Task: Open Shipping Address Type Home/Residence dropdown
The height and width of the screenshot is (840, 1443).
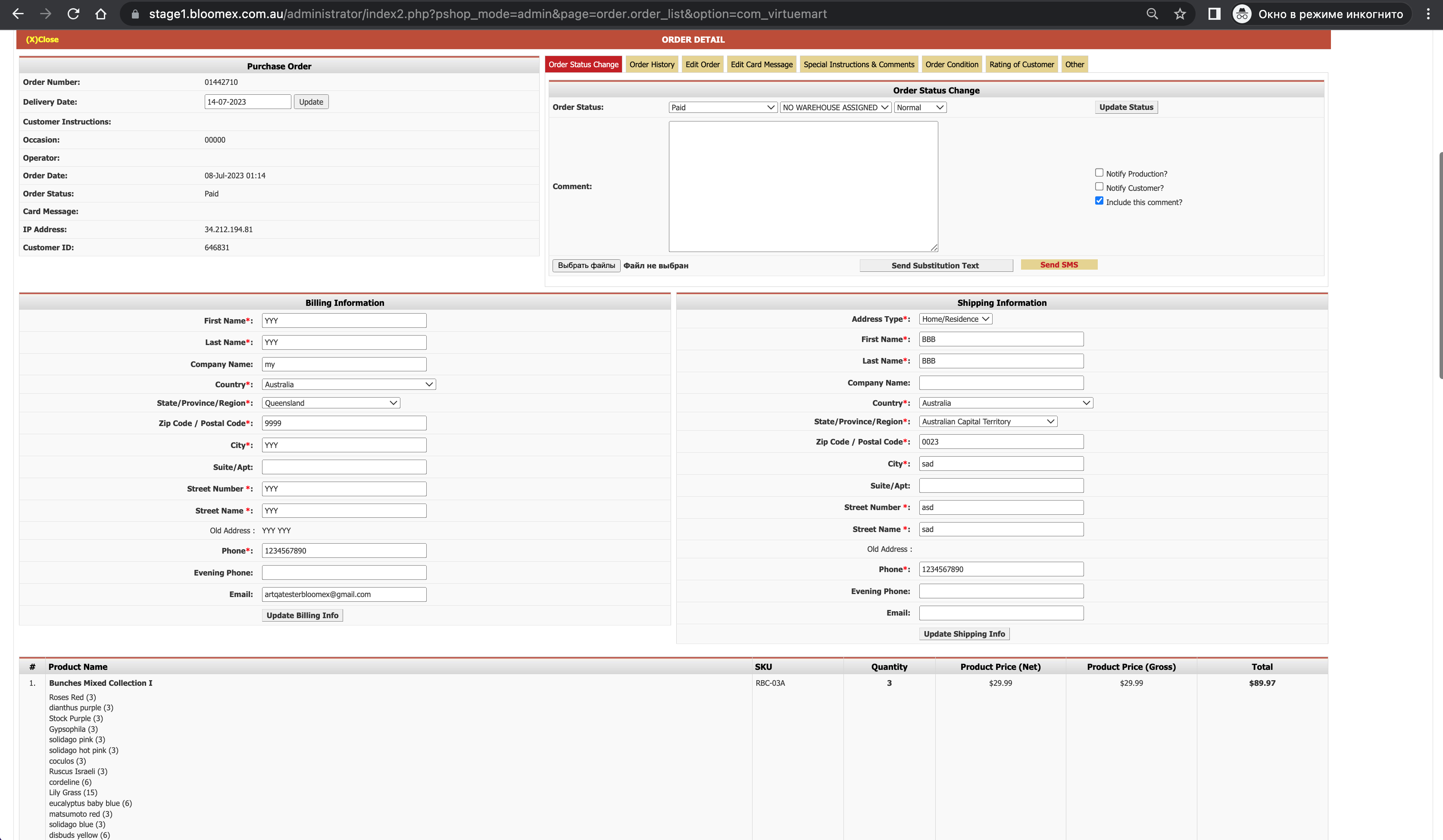Action: [x=955, y=319]
